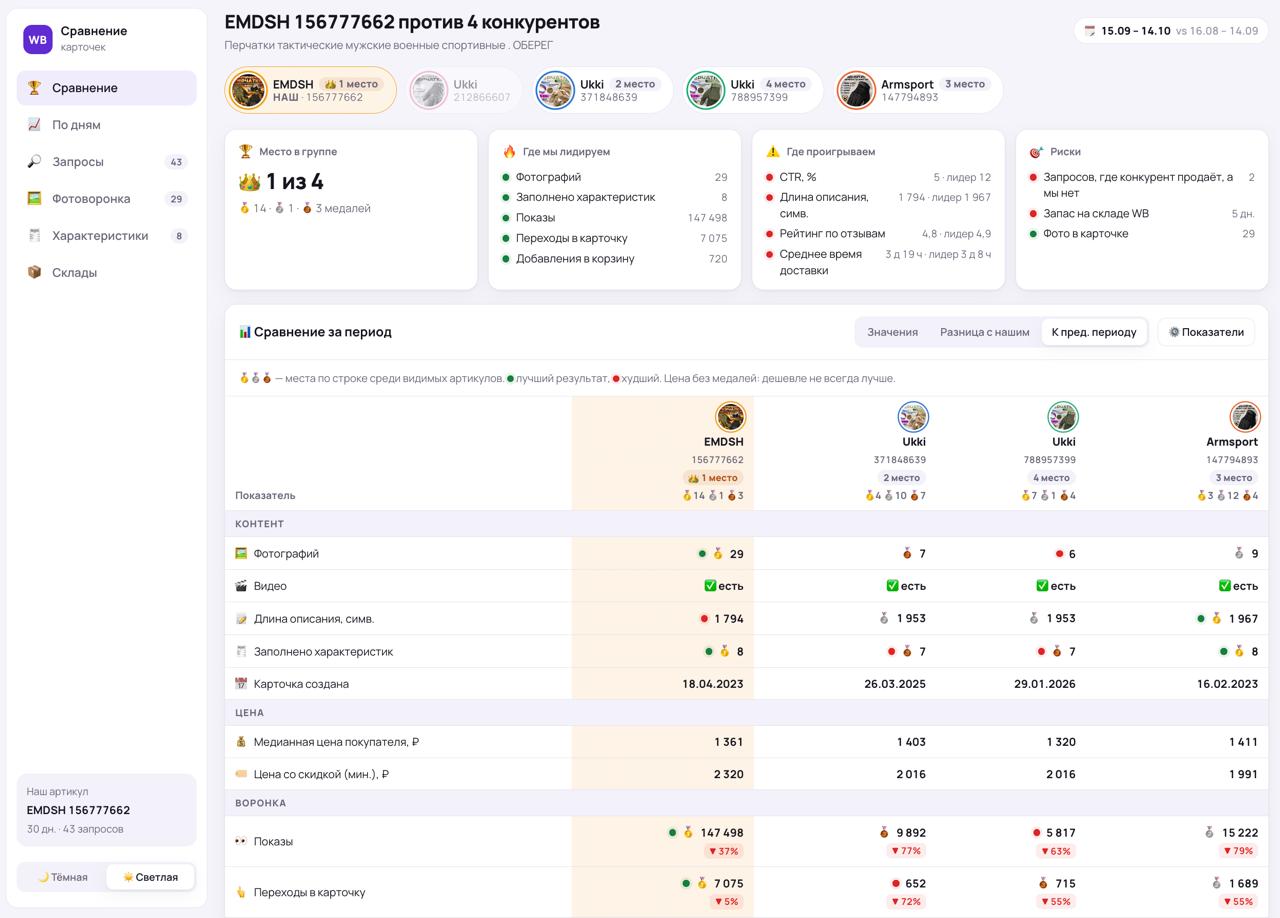Viewport: 1280px width, 918px height.
Task: Open Сравнение in the sidebar
Action: (107, 88)
